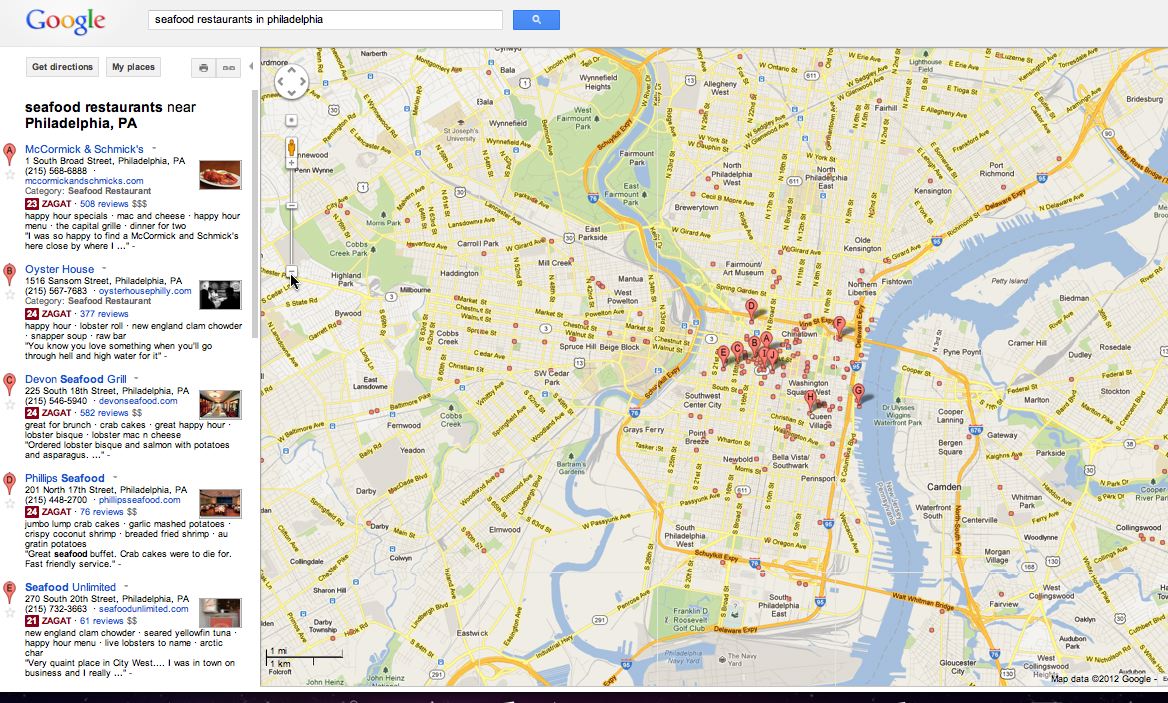Open the Seafood Unlimited photo thumbnail
Image resolution: width=1168 pixels, height=703 pixels.
coord(220,612)
